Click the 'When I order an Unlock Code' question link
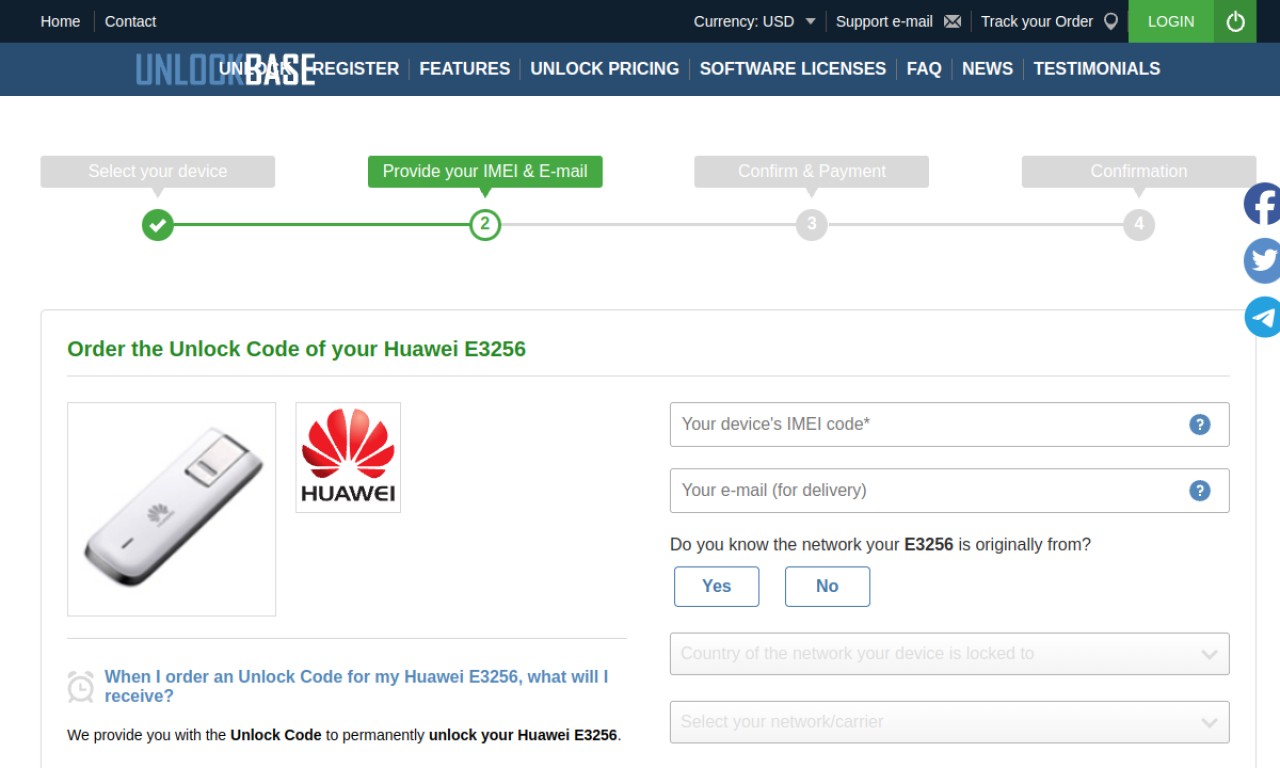Viewport: 1280px width, 768px height. tap(356, 686)
